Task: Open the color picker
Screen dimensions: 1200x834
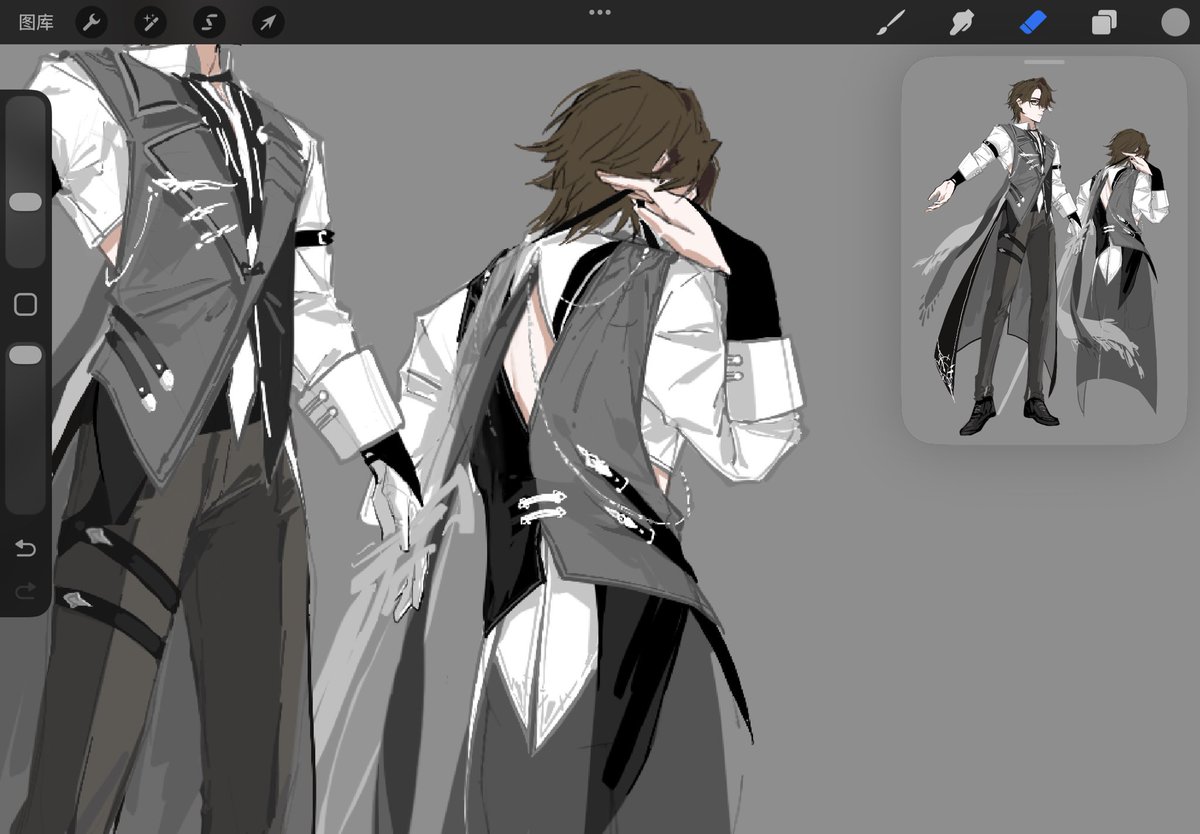Action: click(1173, 21)
